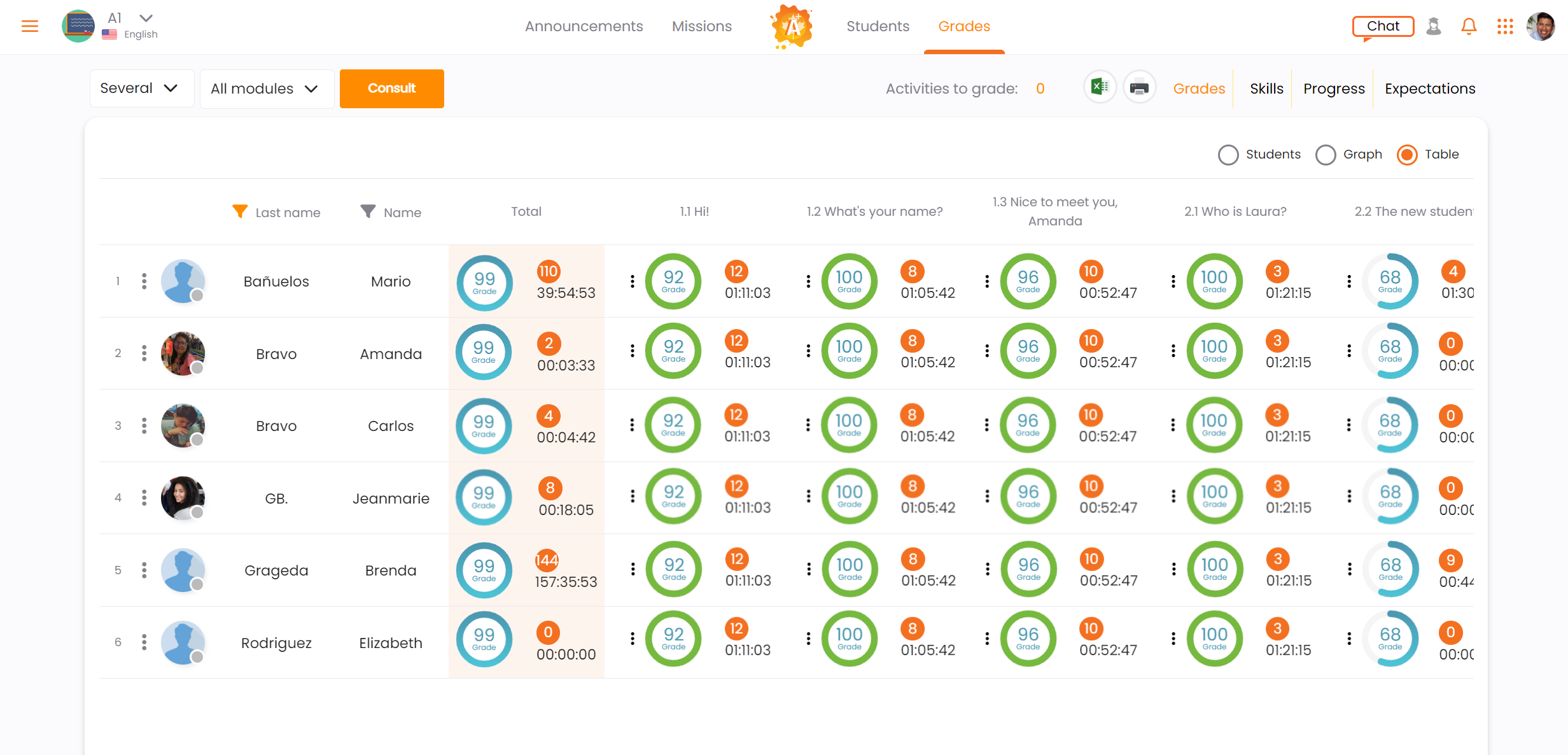Select the Students view radio button
This screenshot has height=755, width=1568.
click(x=1228, y=155)
